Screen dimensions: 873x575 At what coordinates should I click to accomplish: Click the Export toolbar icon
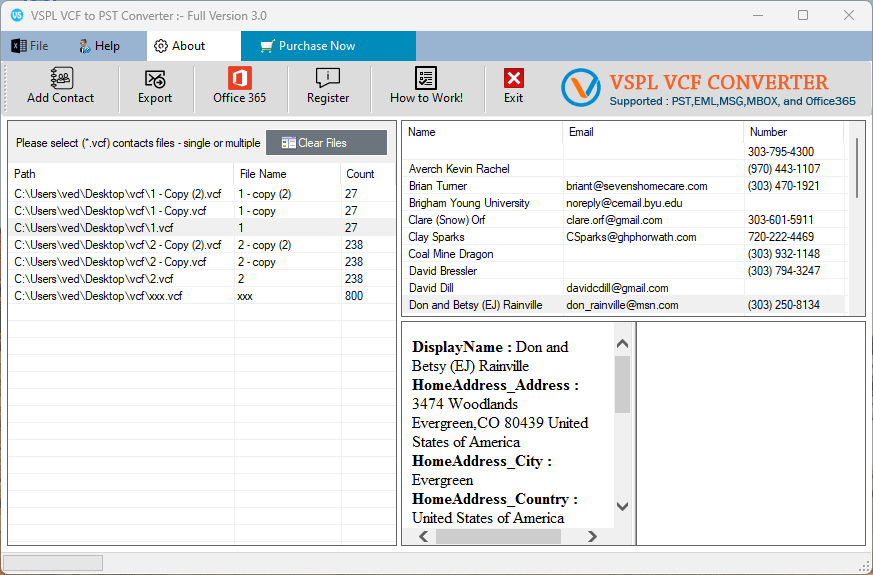pyautogui.click(x=155, y=79)
